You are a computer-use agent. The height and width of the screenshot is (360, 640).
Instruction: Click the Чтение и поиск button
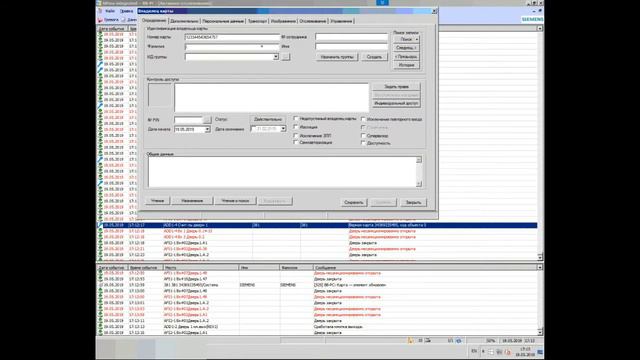pos(235,201)
